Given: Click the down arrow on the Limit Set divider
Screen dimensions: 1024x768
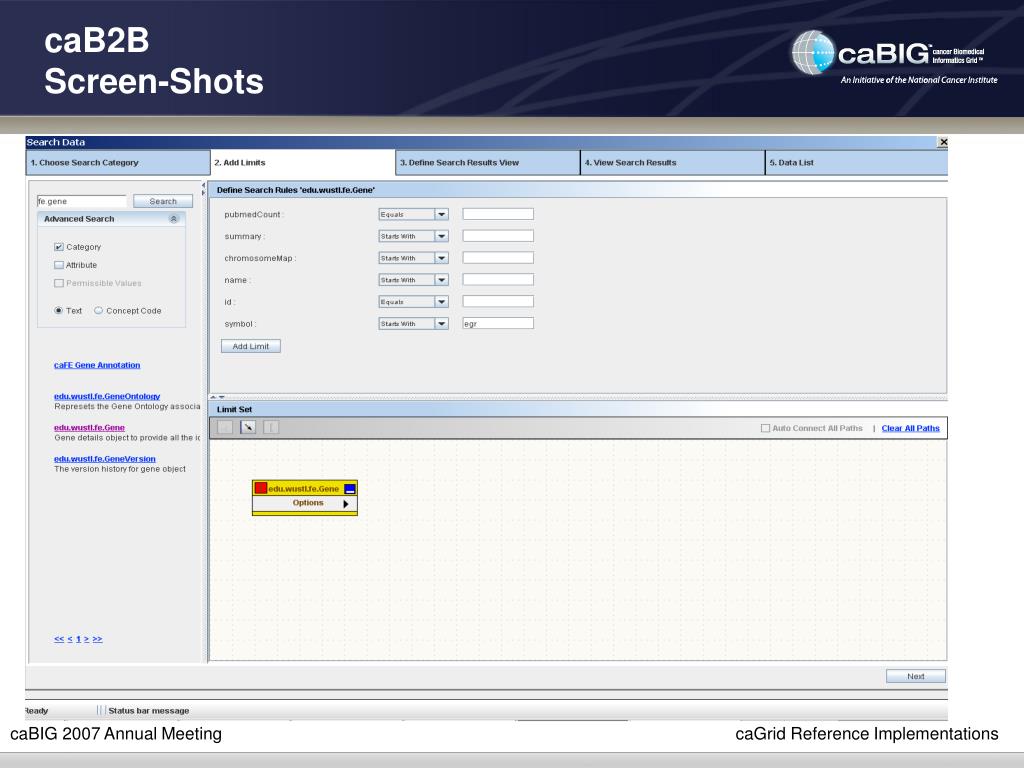Looking at the screenshot, I should click(222, 397).
